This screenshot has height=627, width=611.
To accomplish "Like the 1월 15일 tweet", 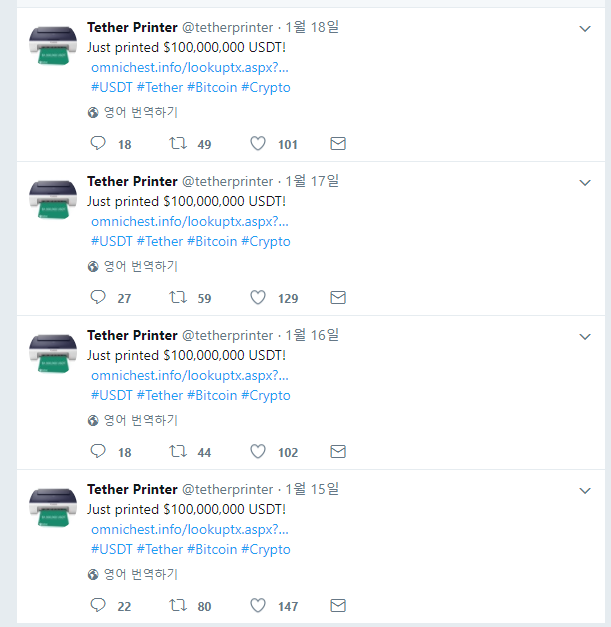I will click(258, 605).
